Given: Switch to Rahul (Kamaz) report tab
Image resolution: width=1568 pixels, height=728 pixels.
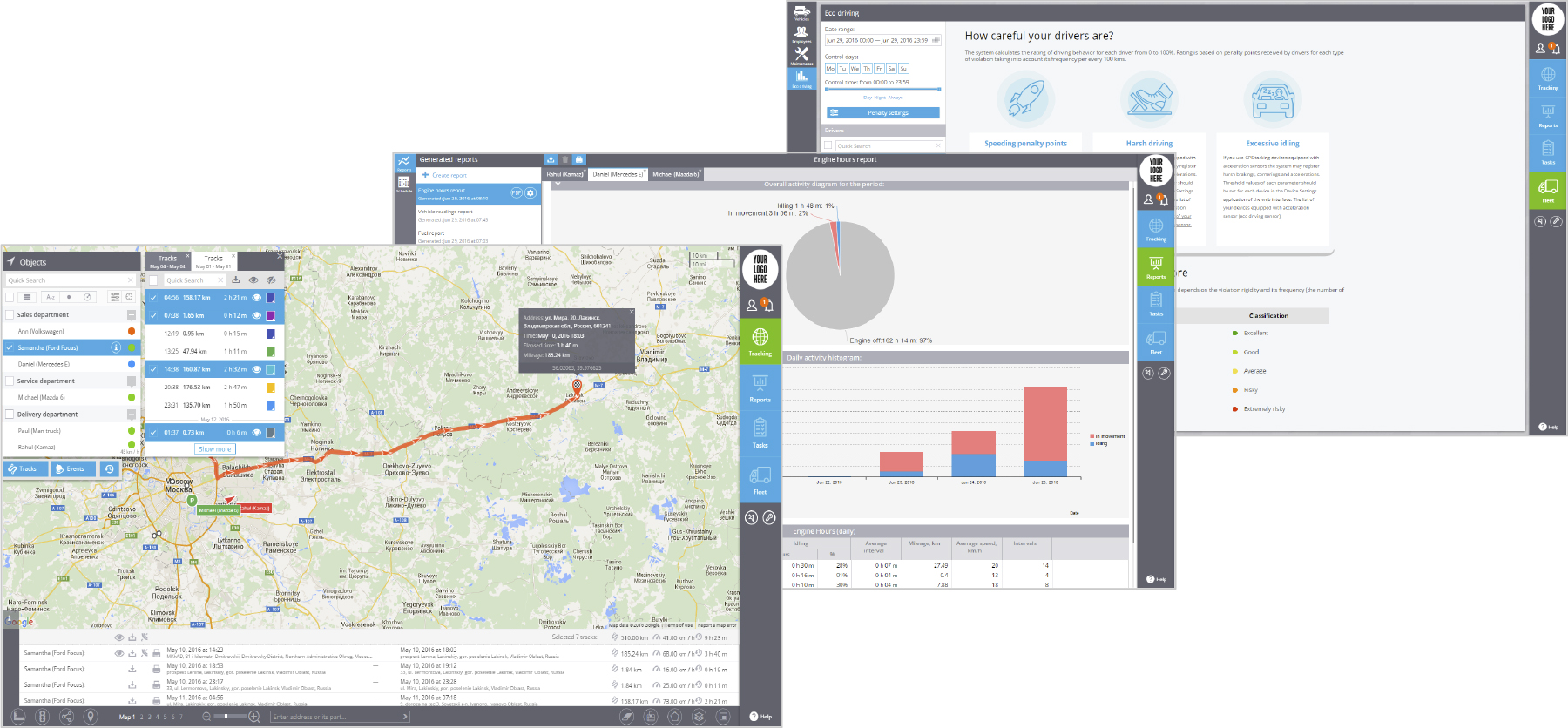Looking at the screenshot, I should tap(565, 174).
